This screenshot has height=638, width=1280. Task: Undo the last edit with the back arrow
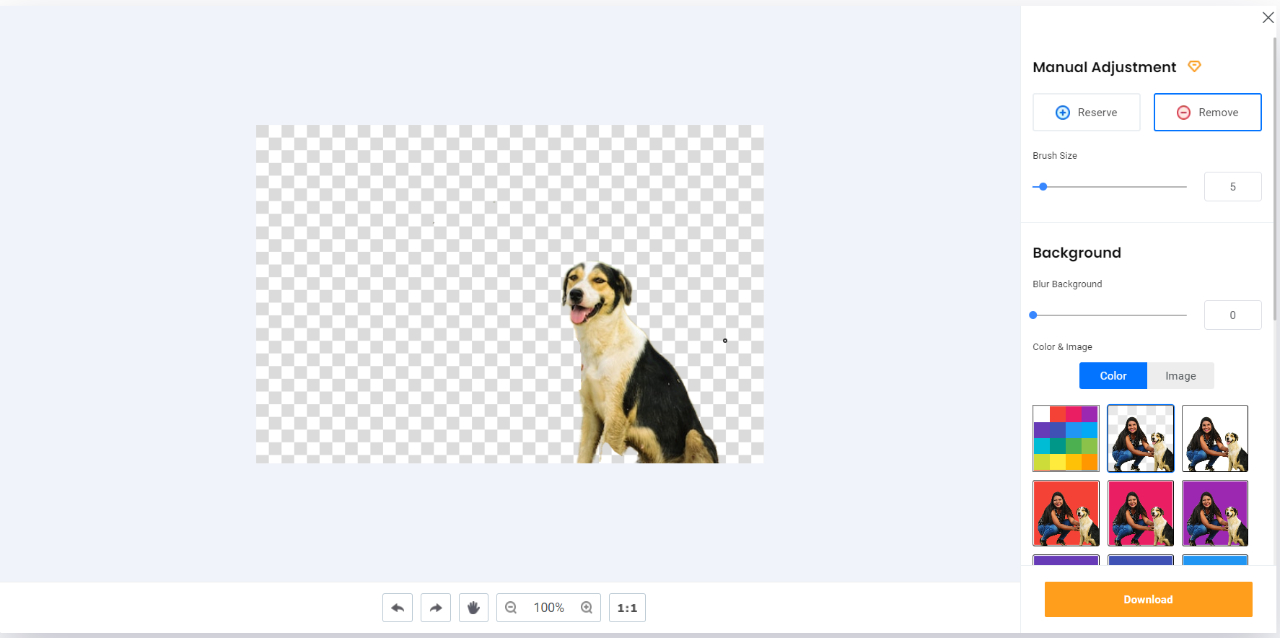[x=397, y=607]
